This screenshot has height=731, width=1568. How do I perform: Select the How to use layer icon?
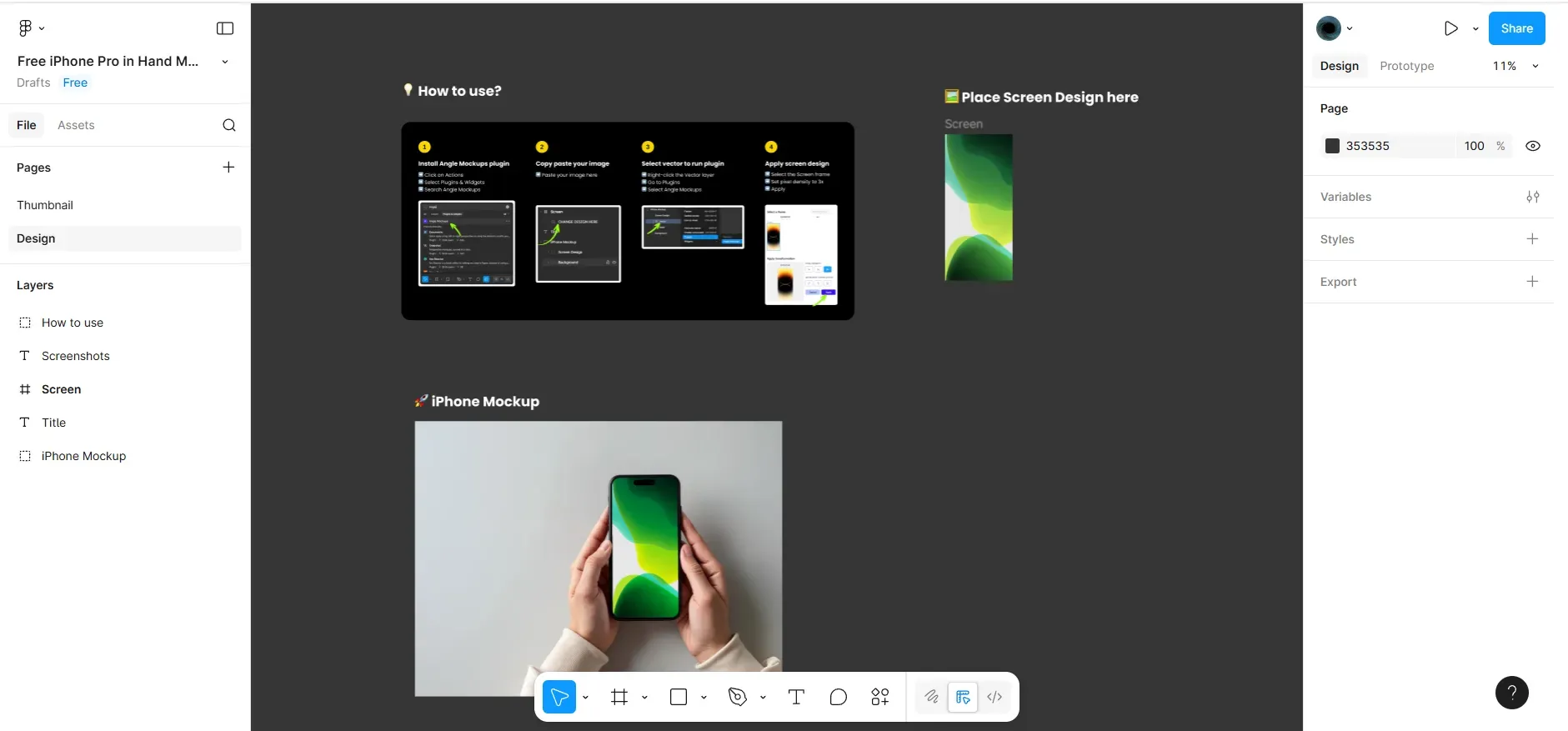coord(25,323)
